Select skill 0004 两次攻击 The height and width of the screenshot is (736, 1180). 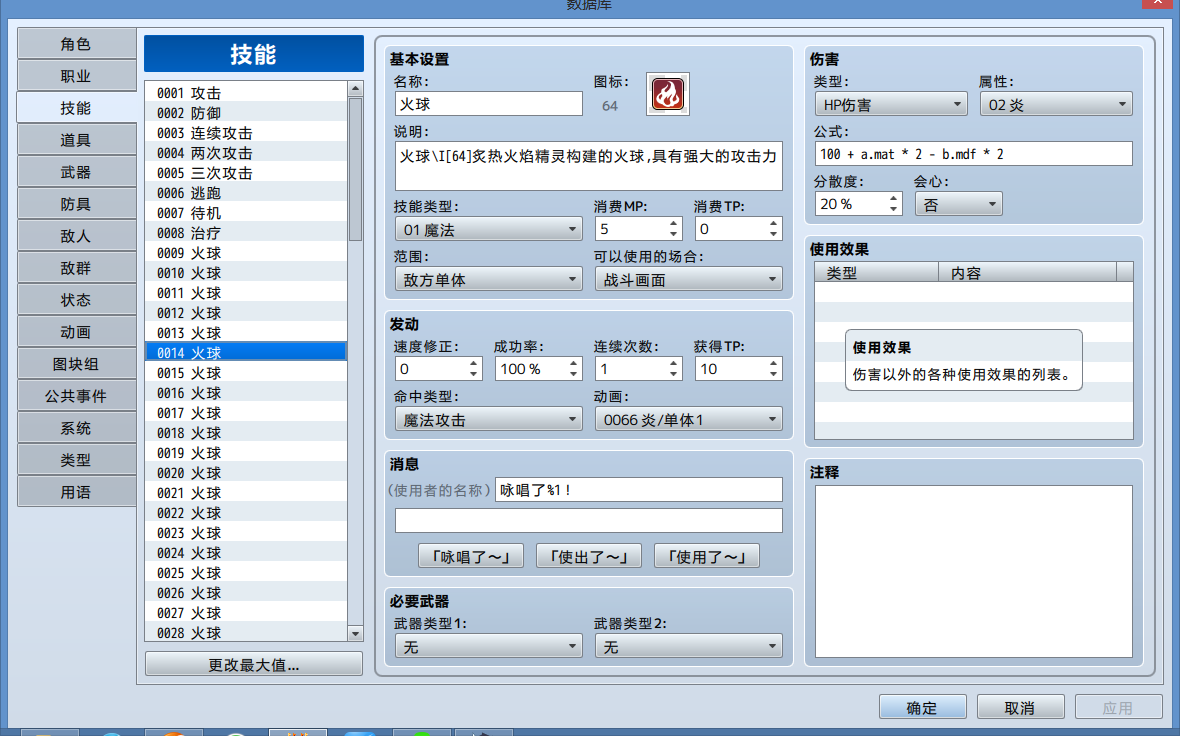pyautogui.click(x=246, y=153)
